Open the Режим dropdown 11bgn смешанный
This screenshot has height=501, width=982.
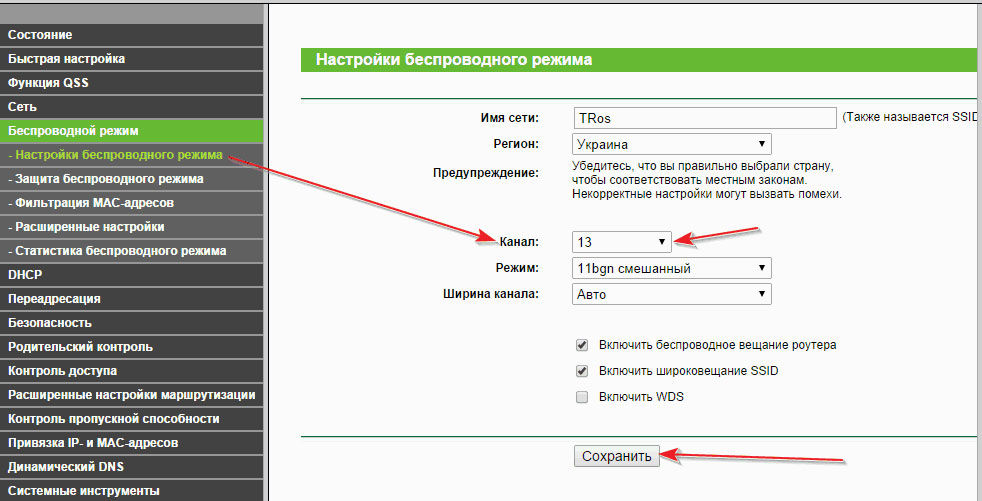click(671, 268)
